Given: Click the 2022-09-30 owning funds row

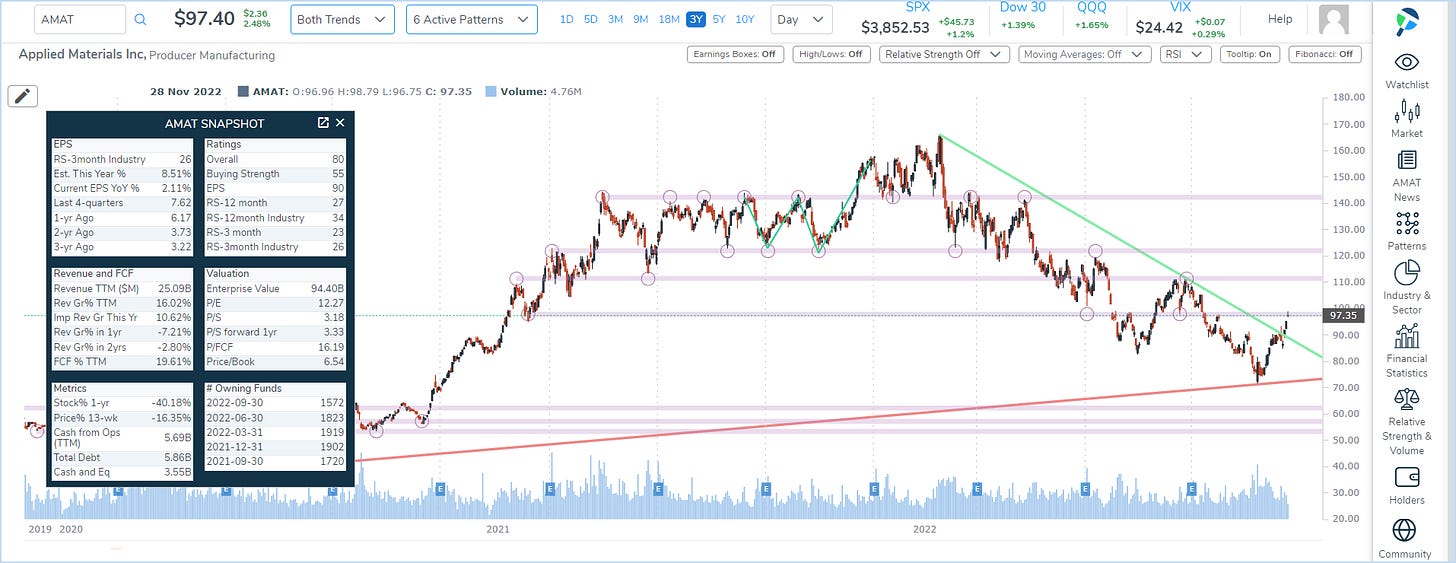Looking at the screenshot, I should click(x=275, y=403).
